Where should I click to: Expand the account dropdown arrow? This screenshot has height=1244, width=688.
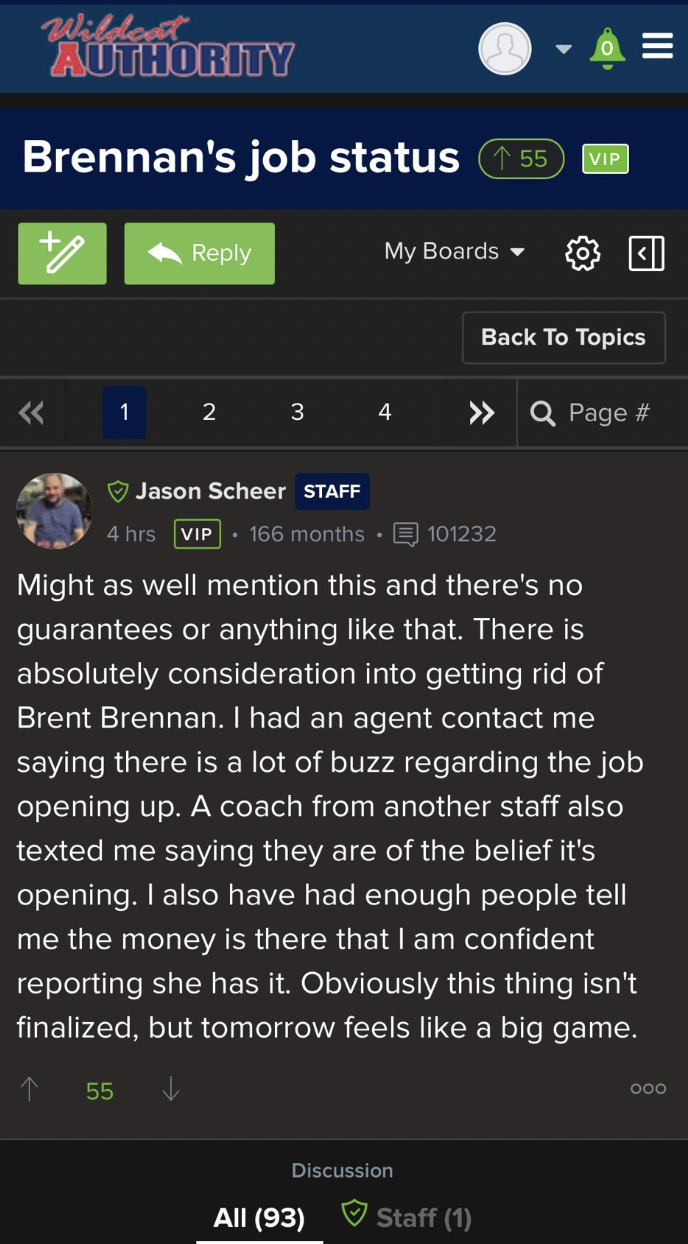pos(563,48)
